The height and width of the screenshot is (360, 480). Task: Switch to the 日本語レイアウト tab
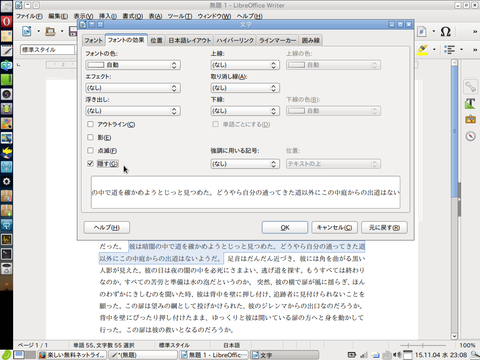(x=190, y=41)
